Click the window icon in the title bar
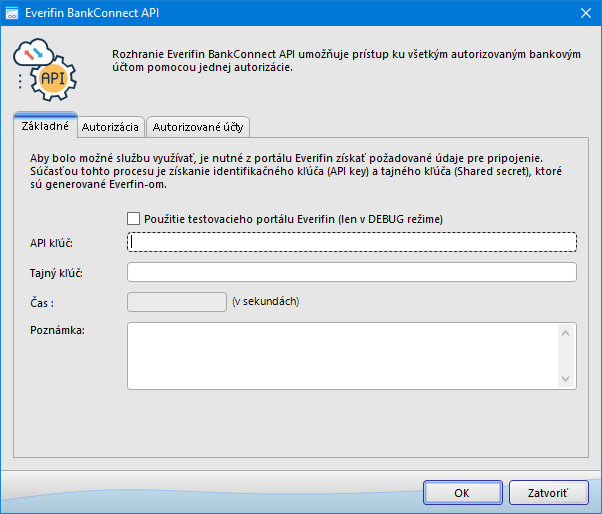This screenshot has width=602, height=514. point(12,13)
